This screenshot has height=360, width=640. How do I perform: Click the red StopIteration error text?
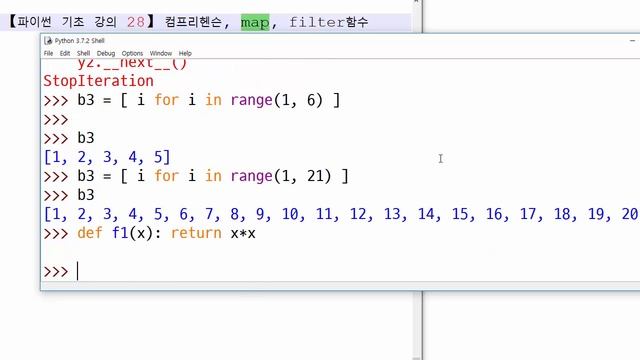coord(98,81)
